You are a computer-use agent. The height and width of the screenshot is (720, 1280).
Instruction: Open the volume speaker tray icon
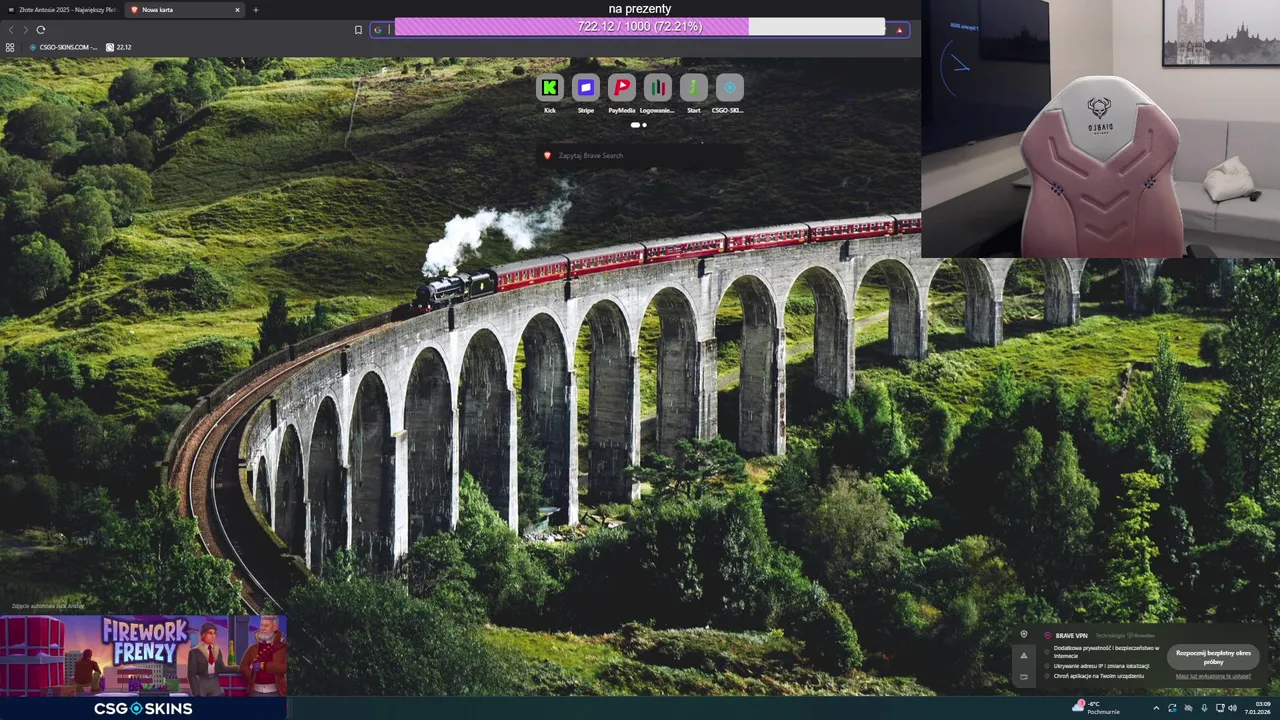point(1232,708)
